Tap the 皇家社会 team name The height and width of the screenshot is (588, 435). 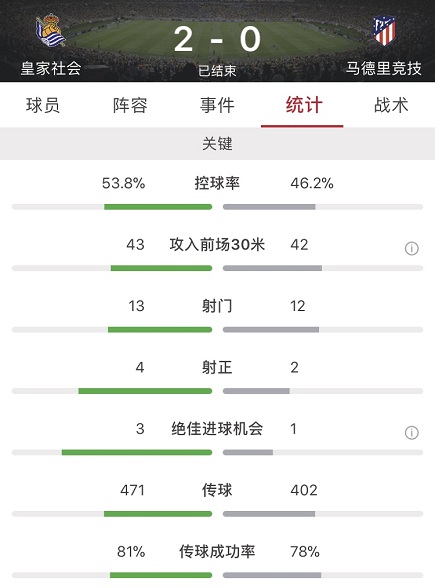coord(51,68)
